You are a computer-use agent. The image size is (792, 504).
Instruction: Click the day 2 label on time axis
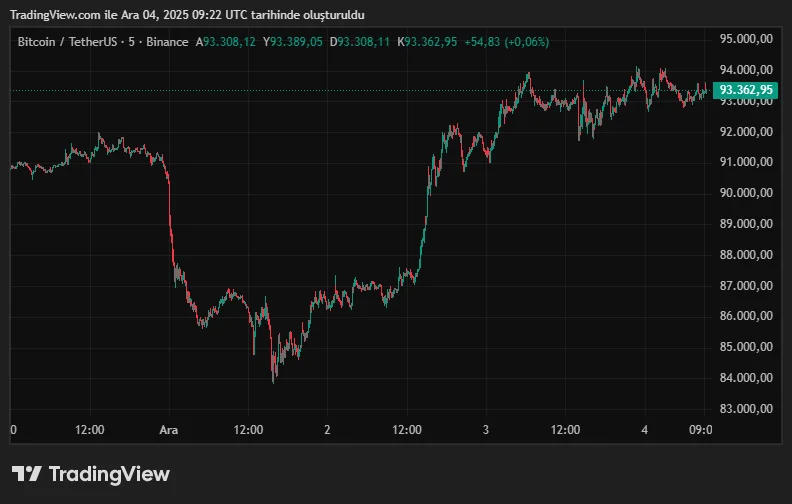click(x=327, y=430)
